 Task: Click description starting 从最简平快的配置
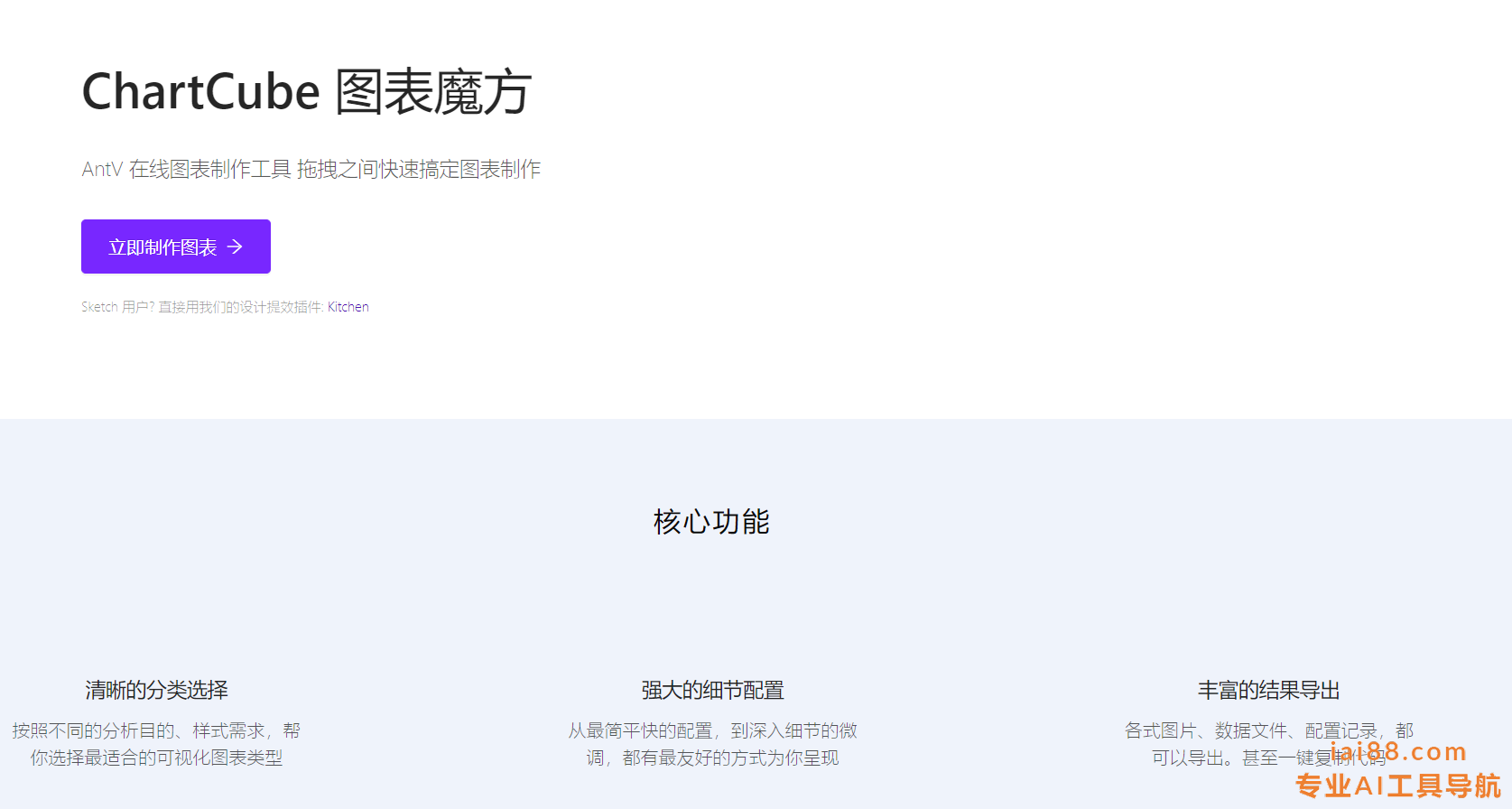[712, 744]
